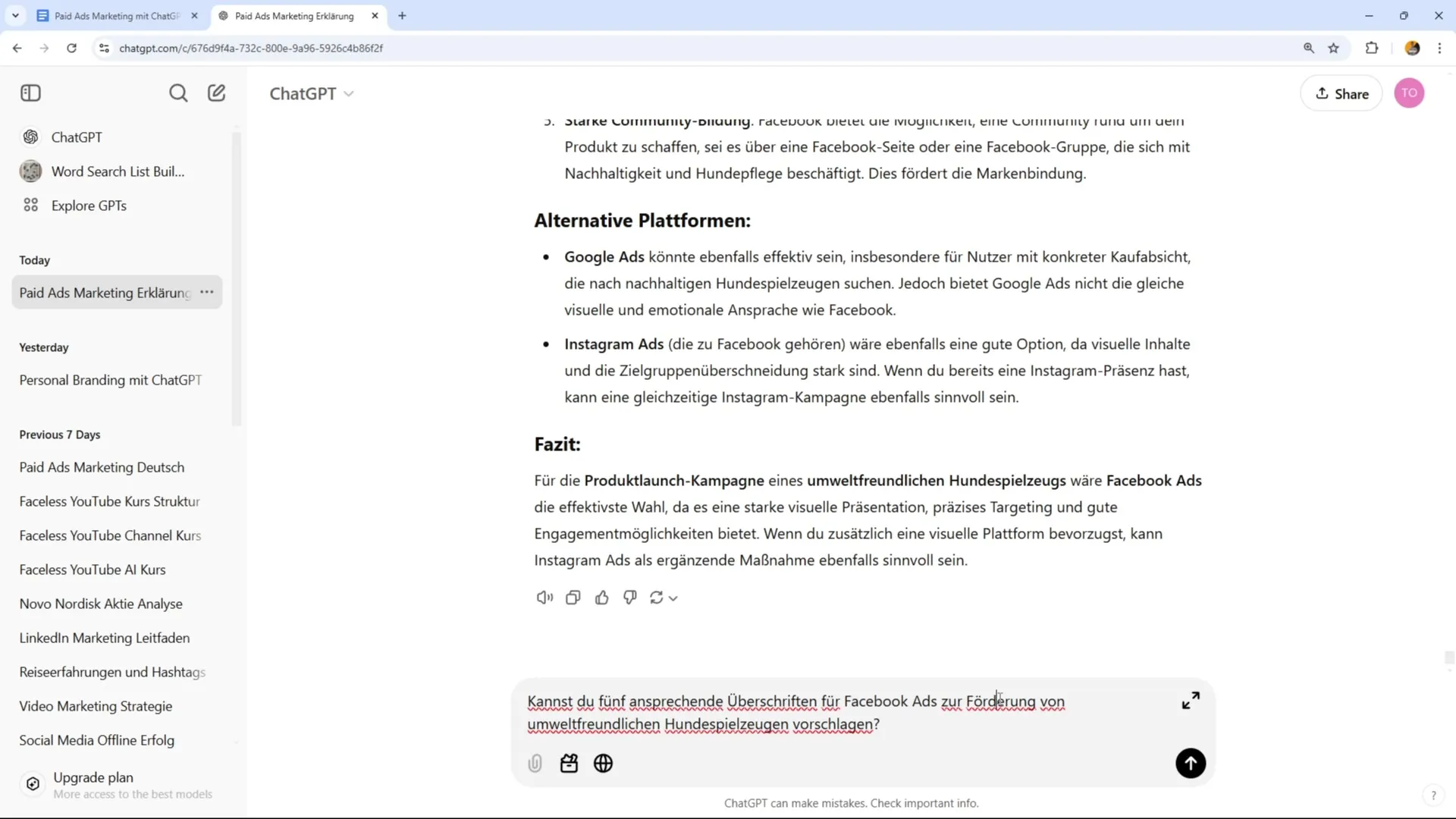Open browser extensions puzzle icon

[x=1372, y=48]
